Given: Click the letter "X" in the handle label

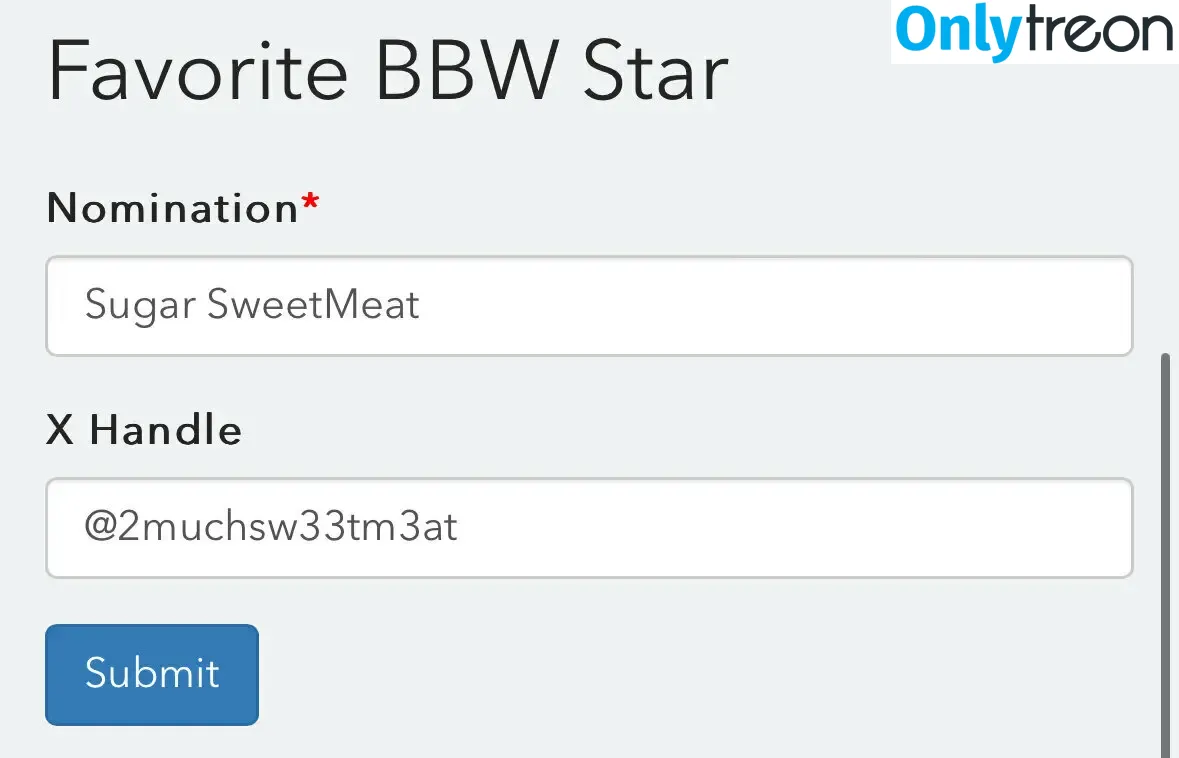Looking at the screenshot, I should (x=60, y=430).
